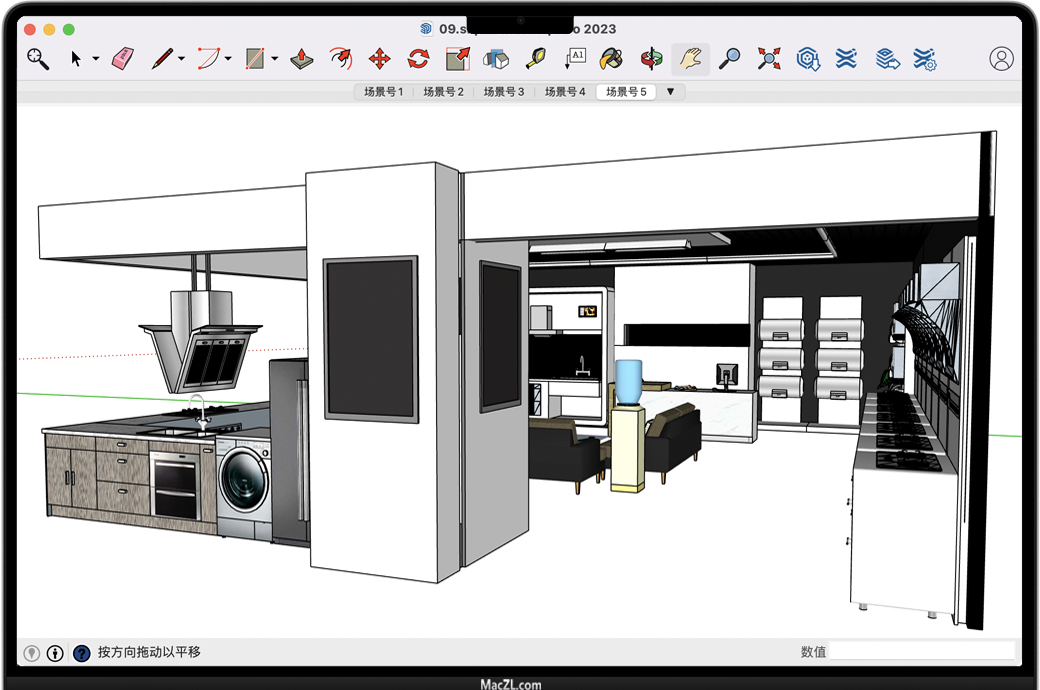This screenshot has height=690, width=1040.
Task: Open the Instructor help question mark
Action: click(81, 653)
